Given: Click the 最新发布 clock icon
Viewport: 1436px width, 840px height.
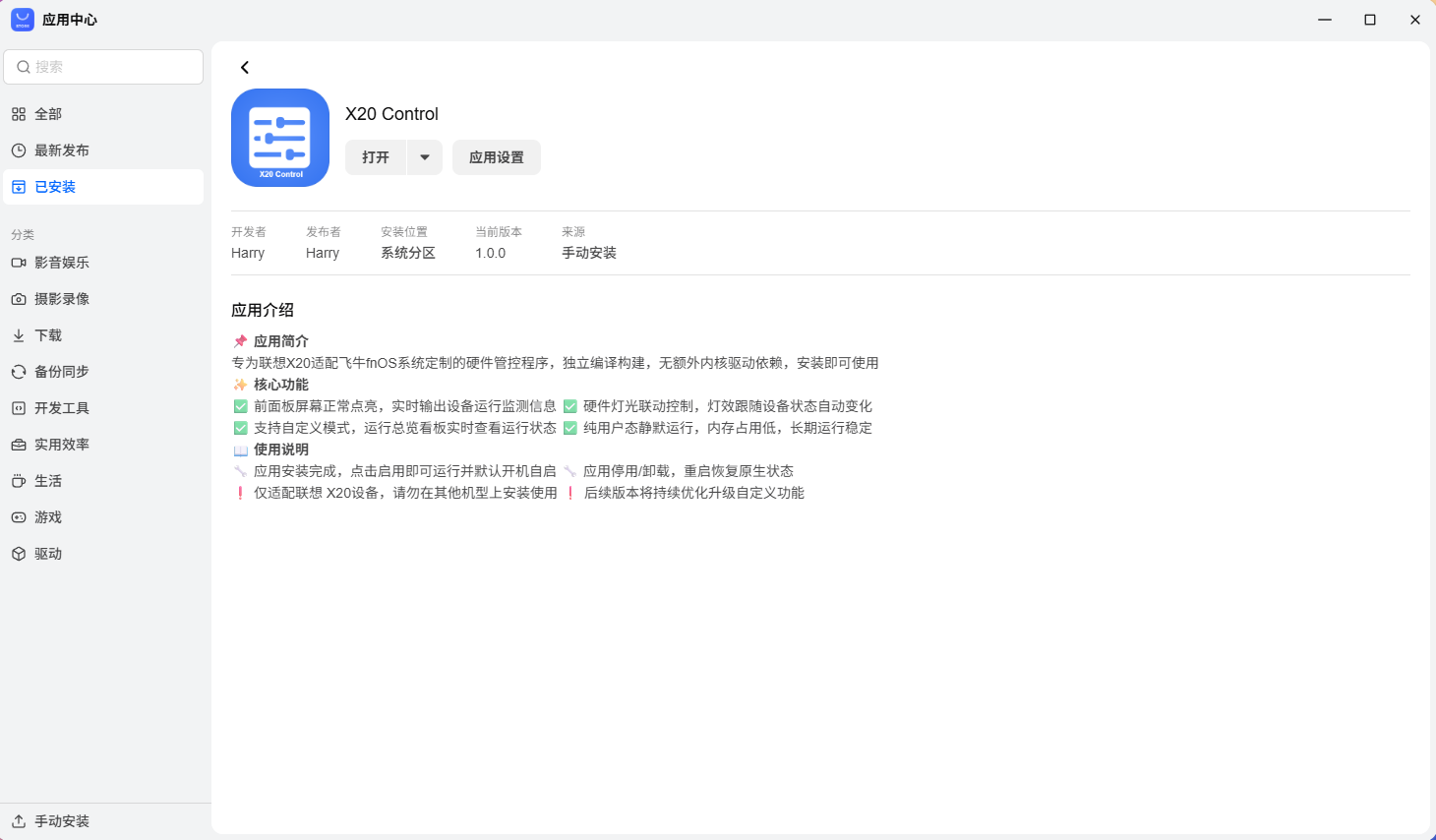Looking at the screenshot, I should coord(19,150).
